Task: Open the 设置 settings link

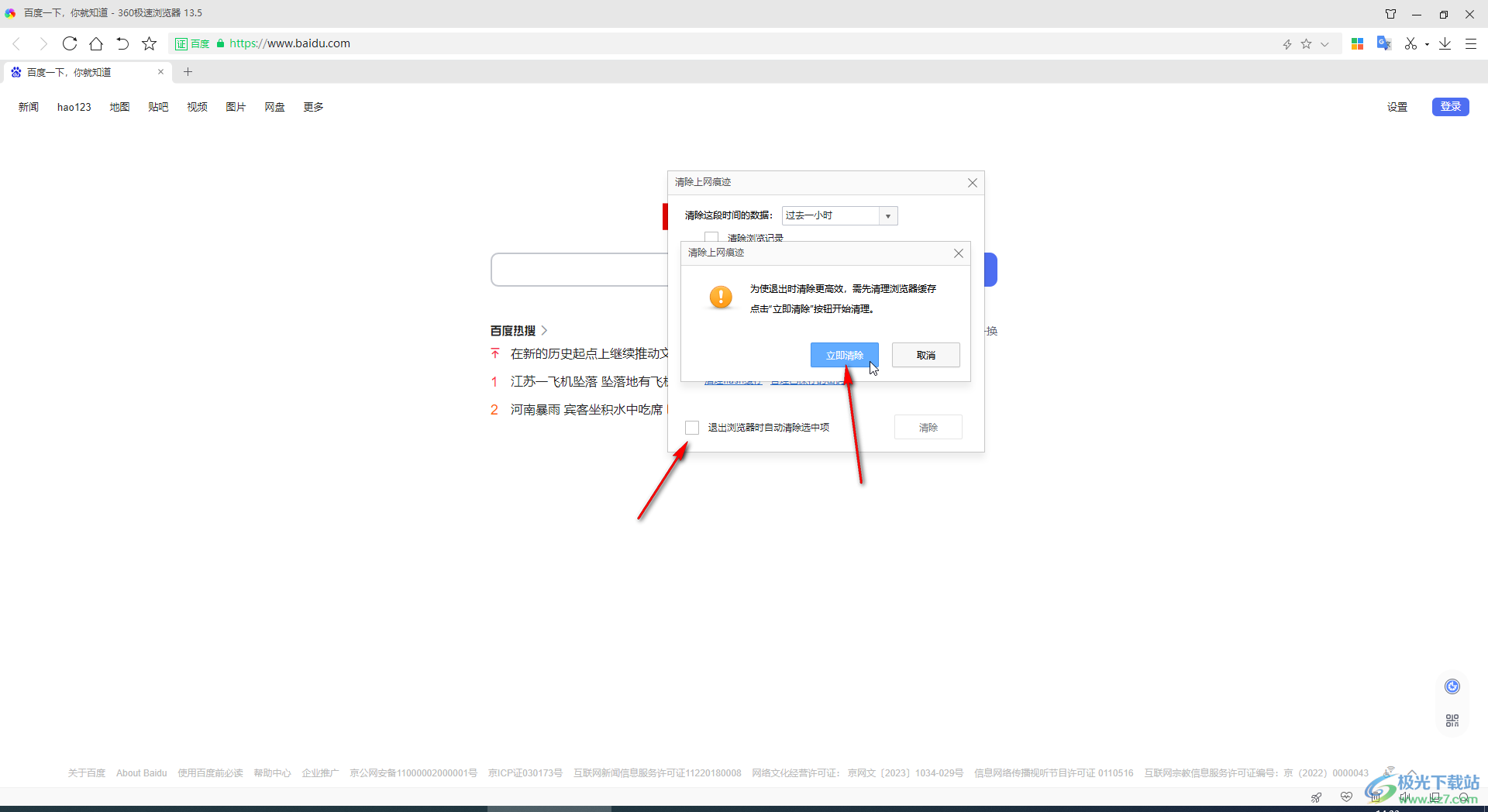Action: pos(1397,107)
